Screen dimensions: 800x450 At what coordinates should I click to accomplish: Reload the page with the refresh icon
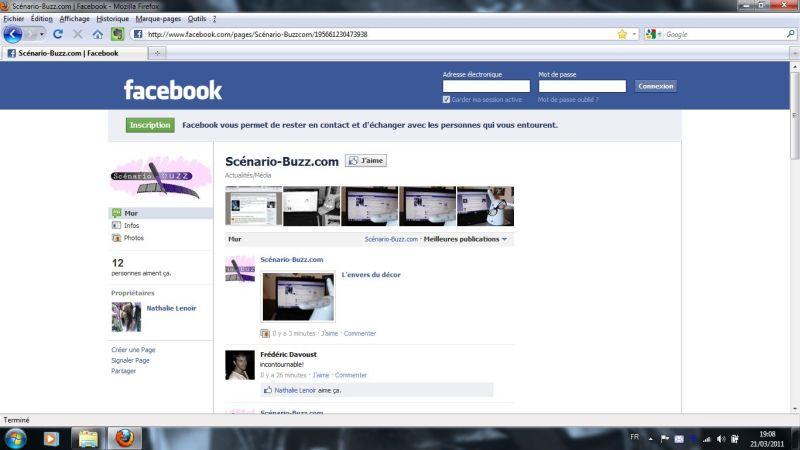[58, 34]
